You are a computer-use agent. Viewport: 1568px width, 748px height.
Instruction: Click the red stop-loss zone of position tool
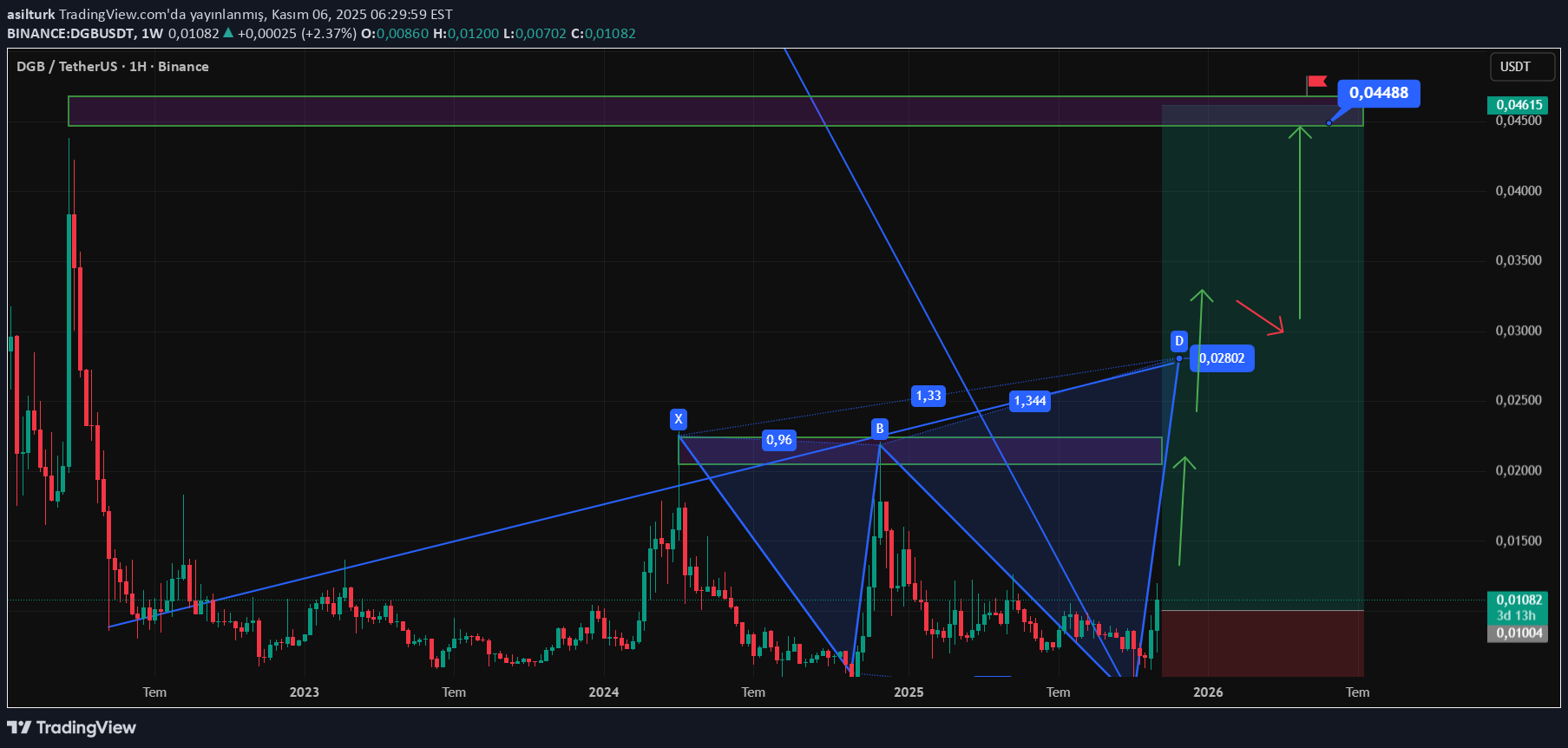pos(1263,643)
